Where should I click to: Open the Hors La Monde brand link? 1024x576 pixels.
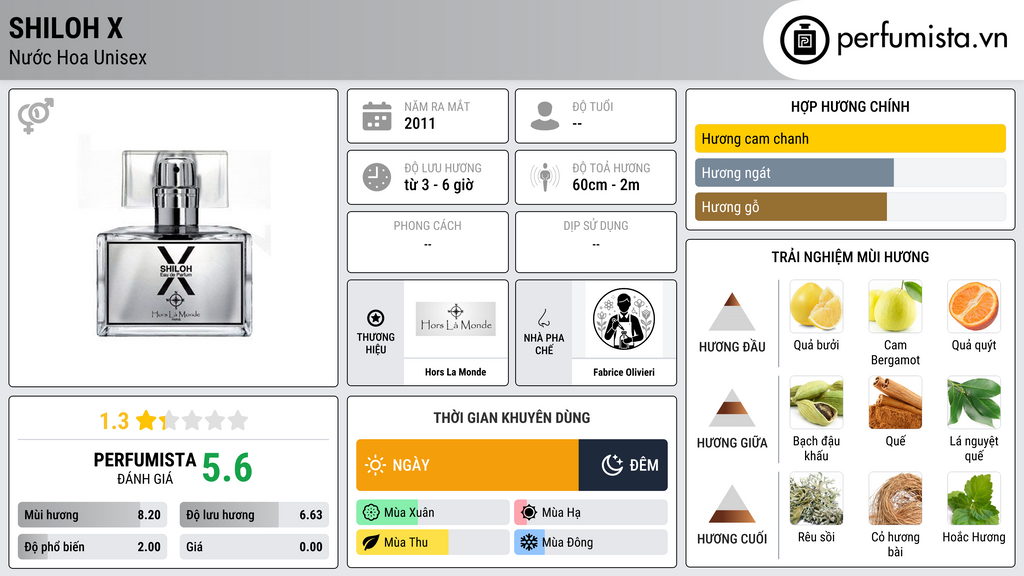455,372
